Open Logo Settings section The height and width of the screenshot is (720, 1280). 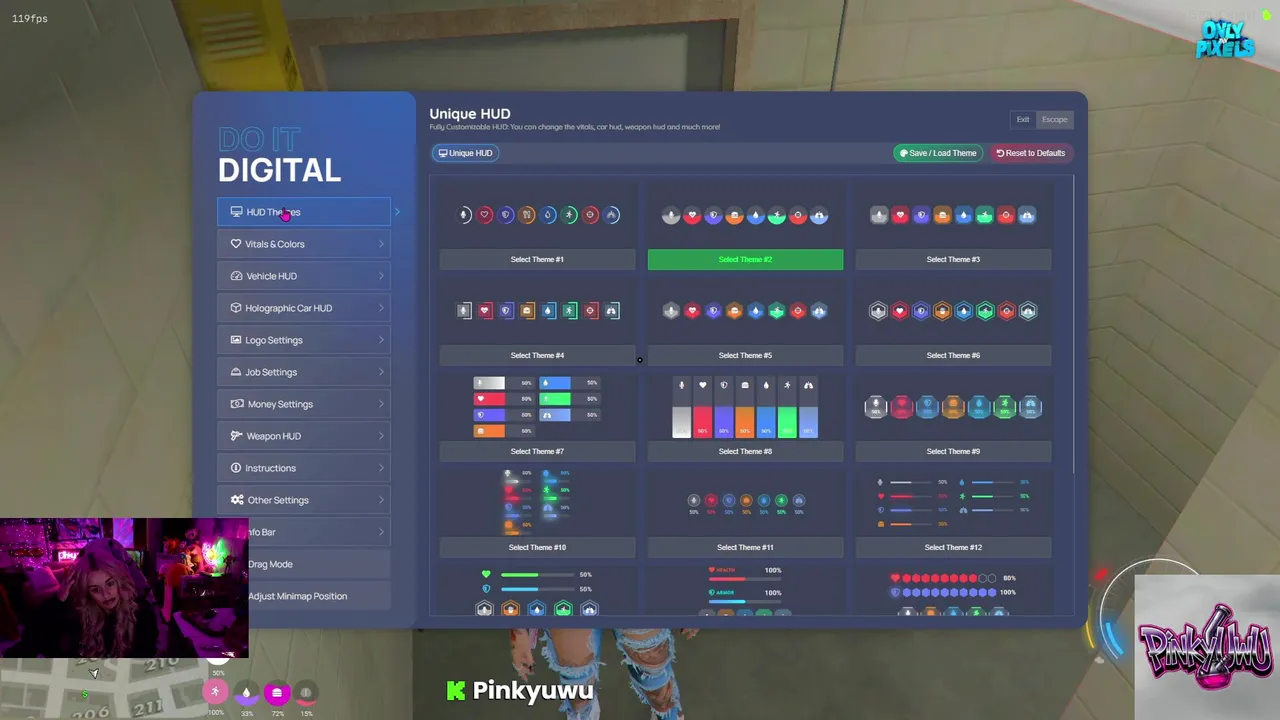[x=304, y=340]
